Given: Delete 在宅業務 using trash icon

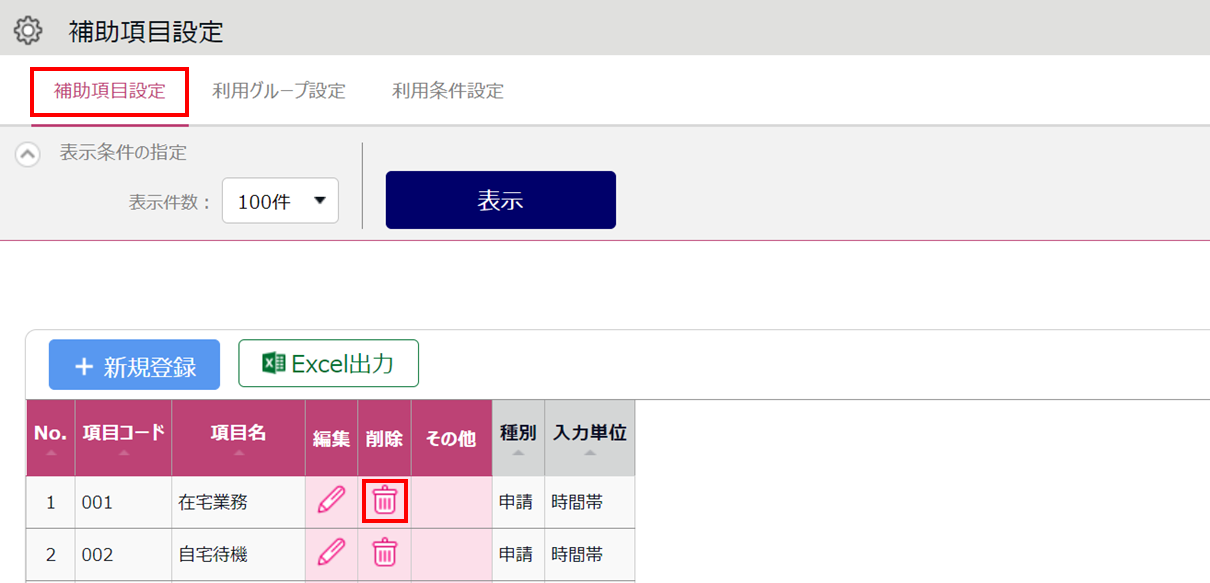Looking at the screenshot, I should click(x=385, y=499).
